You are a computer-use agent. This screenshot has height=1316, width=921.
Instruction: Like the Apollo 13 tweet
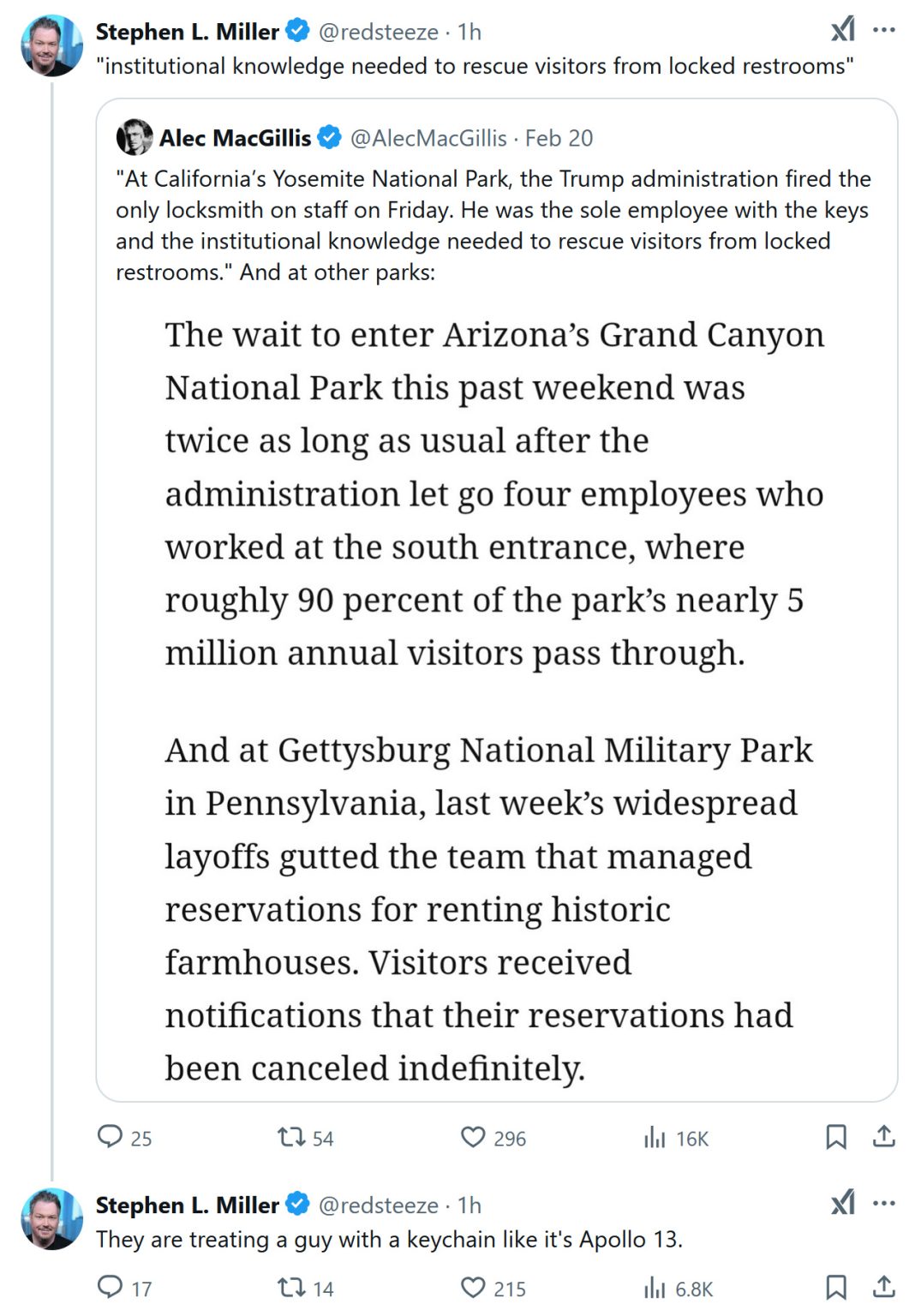tap(474, 1287)
